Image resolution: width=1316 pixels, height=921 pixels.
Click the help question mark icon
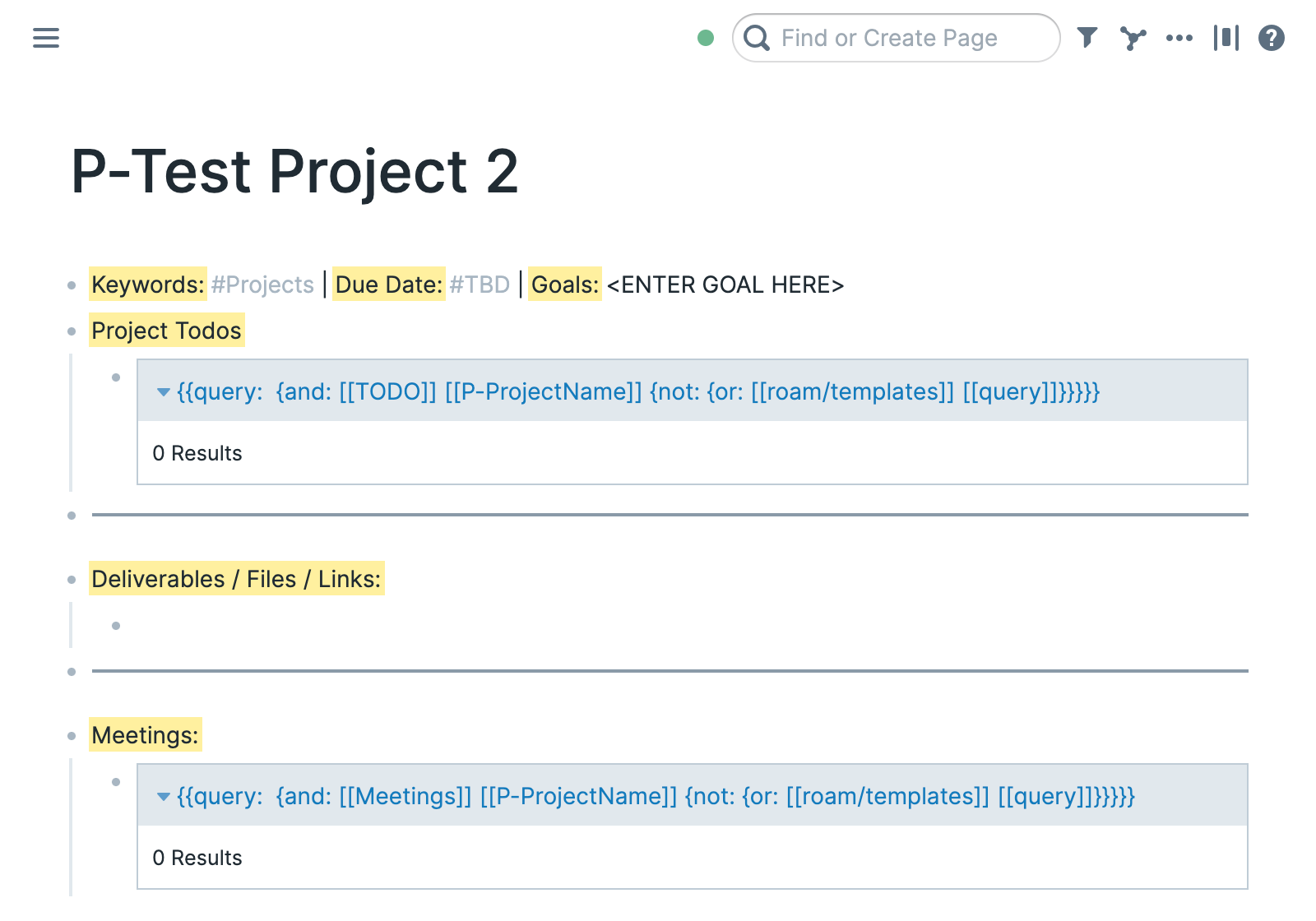(x=1271, y=38)
